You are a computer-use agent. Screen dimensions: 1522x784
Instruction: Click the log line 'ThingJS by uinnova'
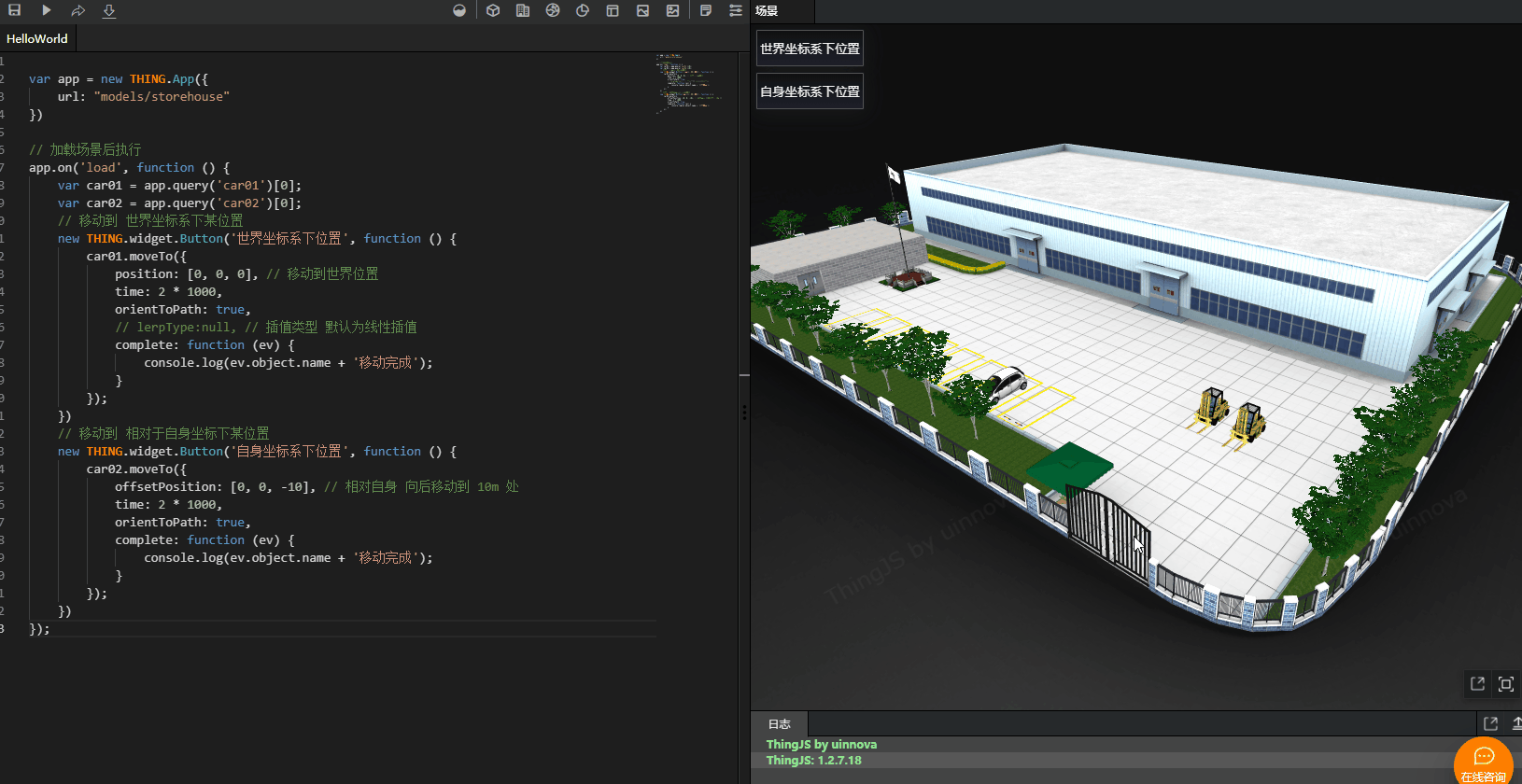tap(822, 744)
